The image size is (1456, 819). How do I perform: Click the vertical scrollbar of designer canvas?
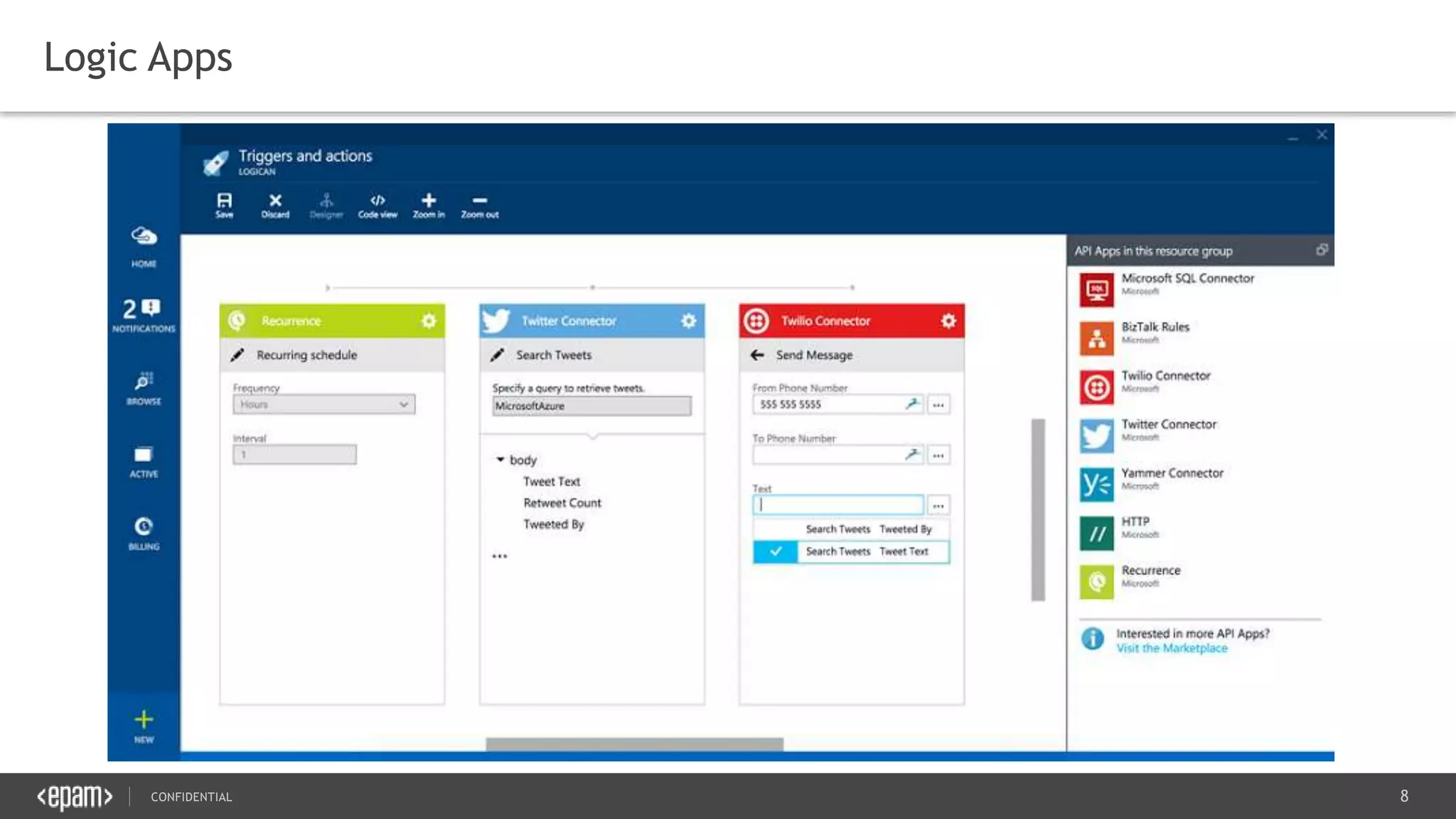(x=1039, y=510)
